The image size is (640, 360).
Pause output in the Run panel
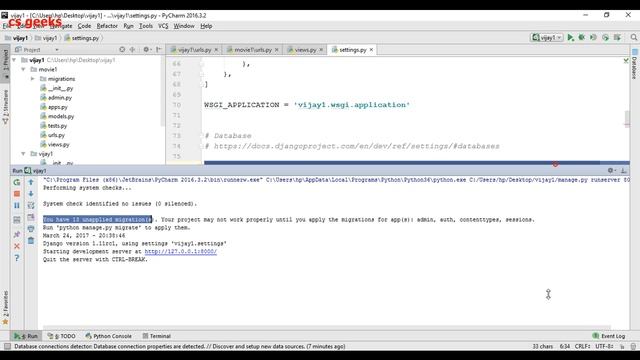(17, 206)
